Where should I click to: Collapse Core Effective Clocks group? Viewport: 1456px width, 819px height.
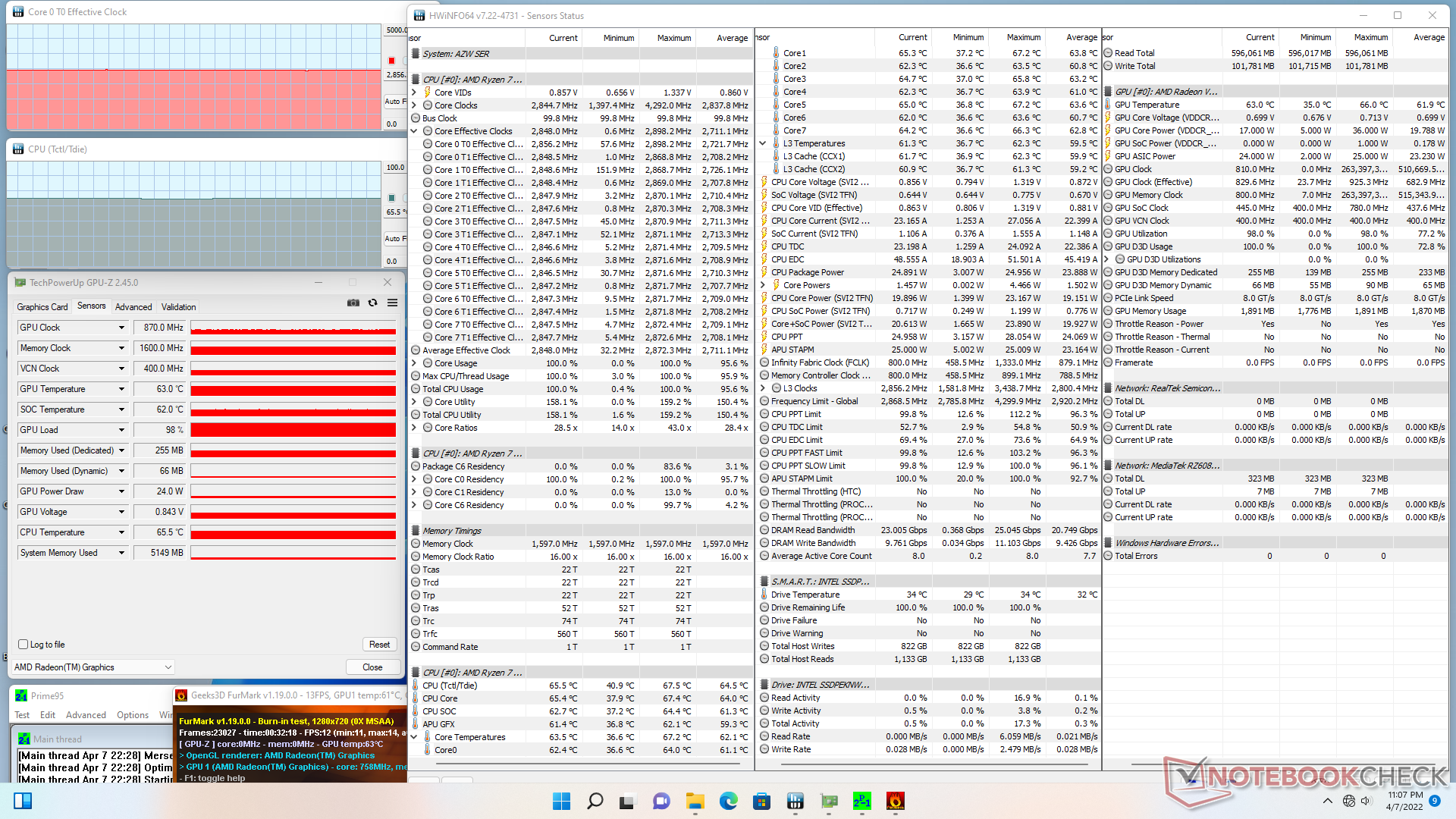[414, 131]
